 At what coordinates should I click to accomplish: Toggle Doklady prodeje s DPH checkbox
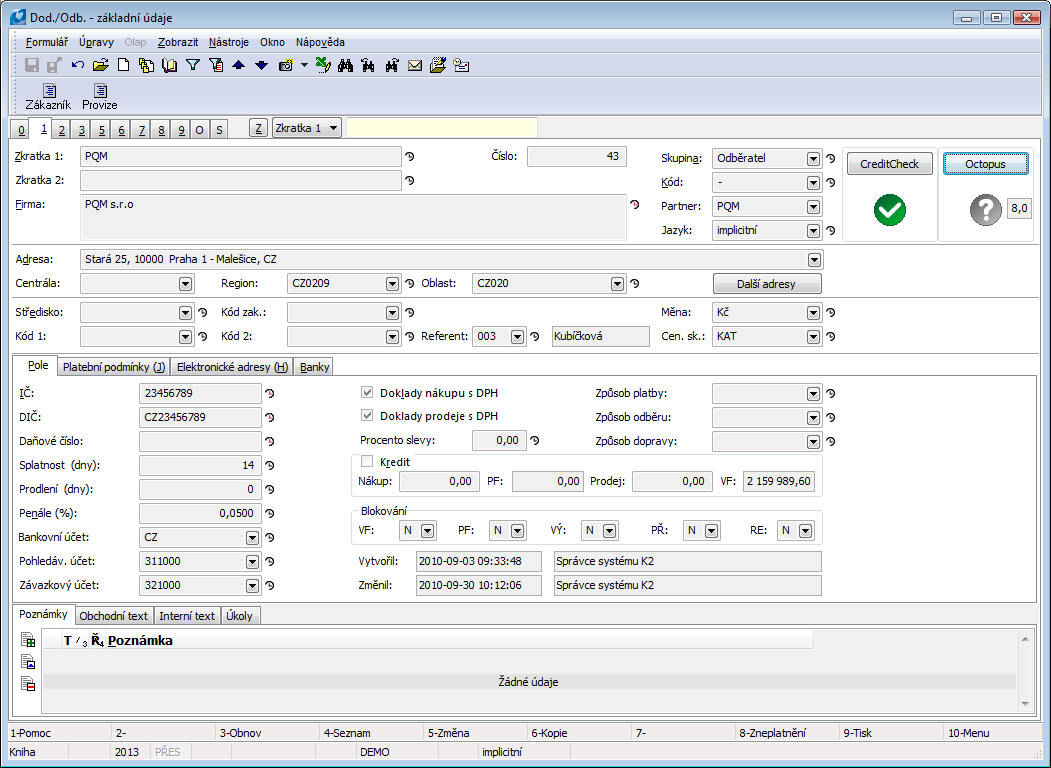[x=367, y=416]
